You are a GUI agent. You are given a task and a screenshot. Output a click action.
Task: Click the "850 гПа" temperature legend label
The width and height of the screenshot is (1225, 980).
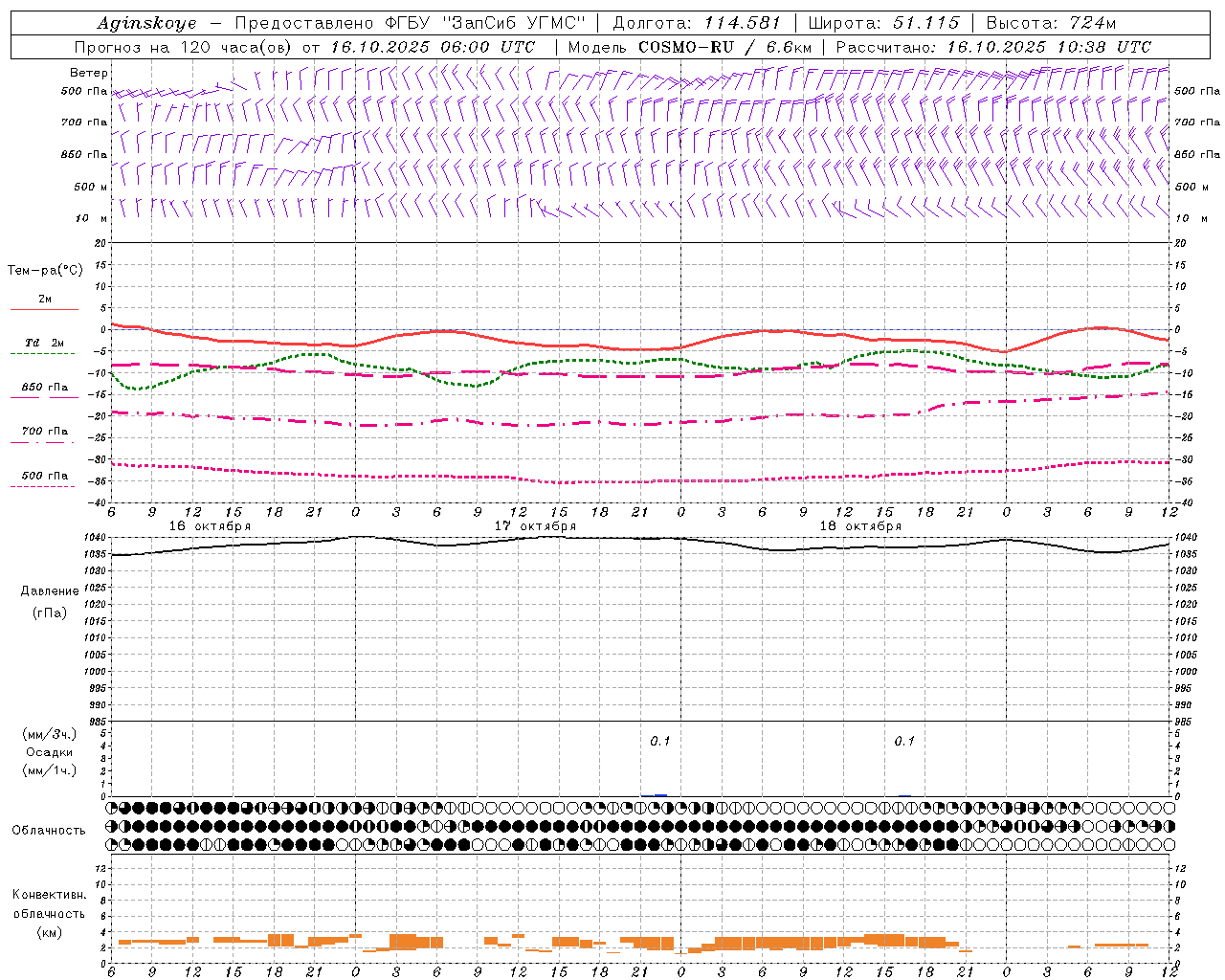[x=45, y=388]
